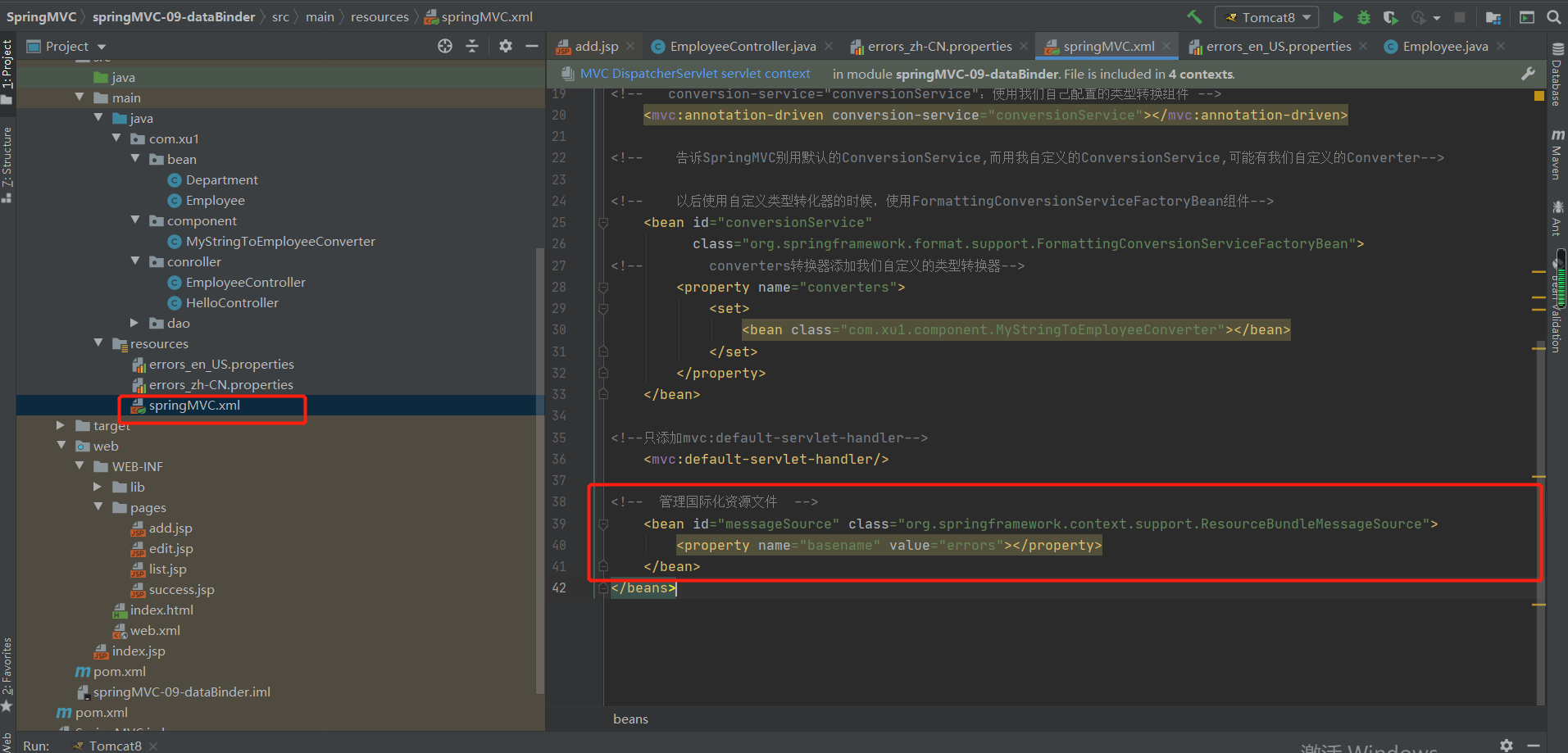Select edit.jsp under pages

point(170,548)
